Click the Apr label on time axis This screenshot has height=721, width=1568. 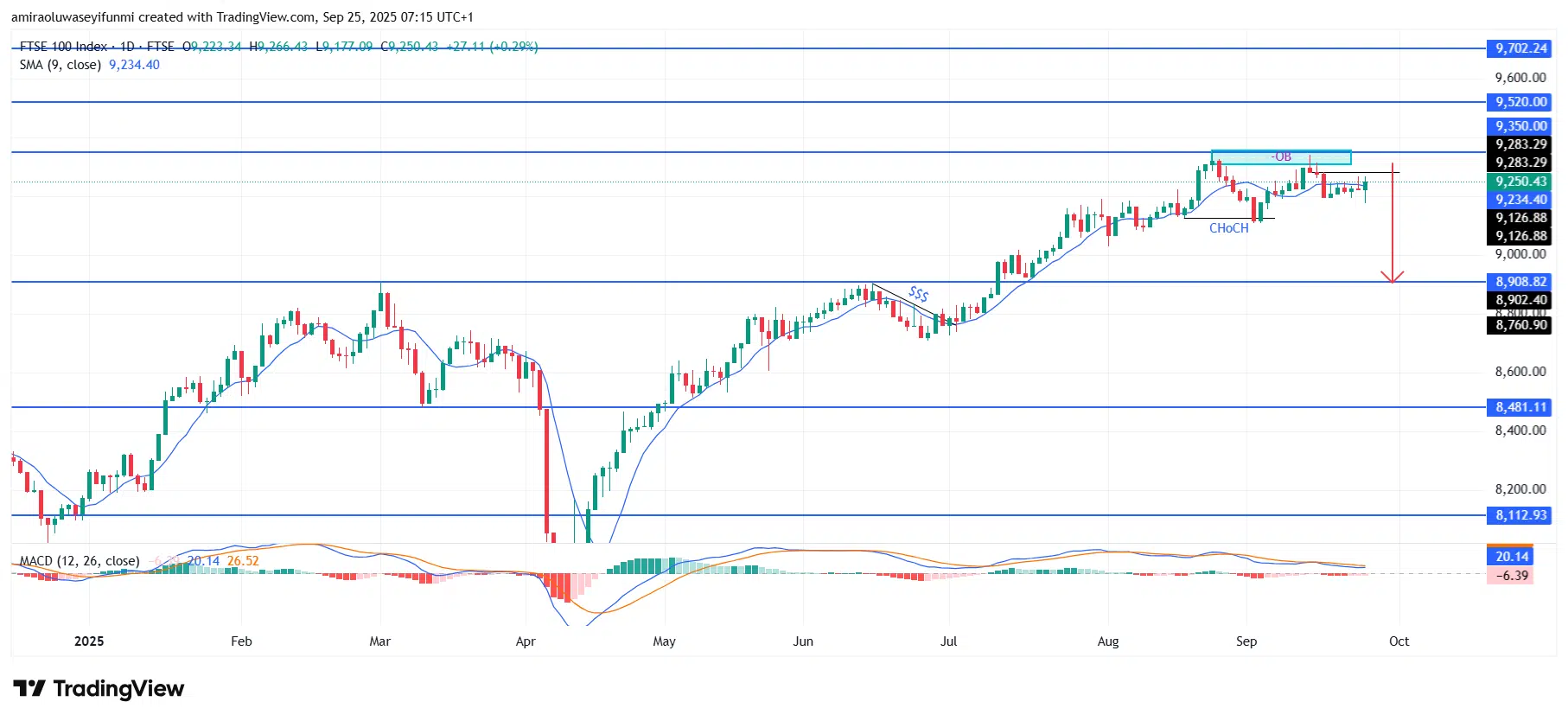(x=526, y=641)
